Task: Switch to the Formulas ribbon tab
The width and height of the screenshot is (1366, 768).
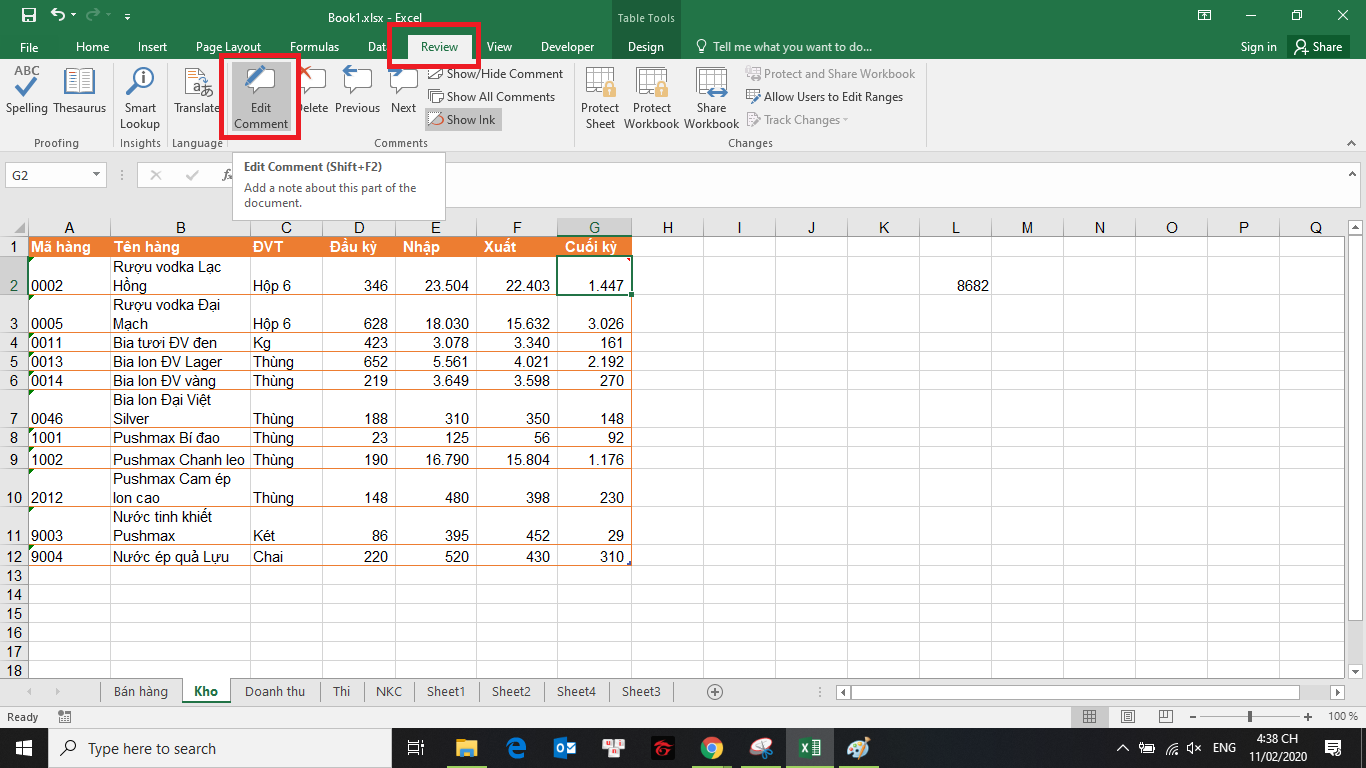Action: (314, 46)
